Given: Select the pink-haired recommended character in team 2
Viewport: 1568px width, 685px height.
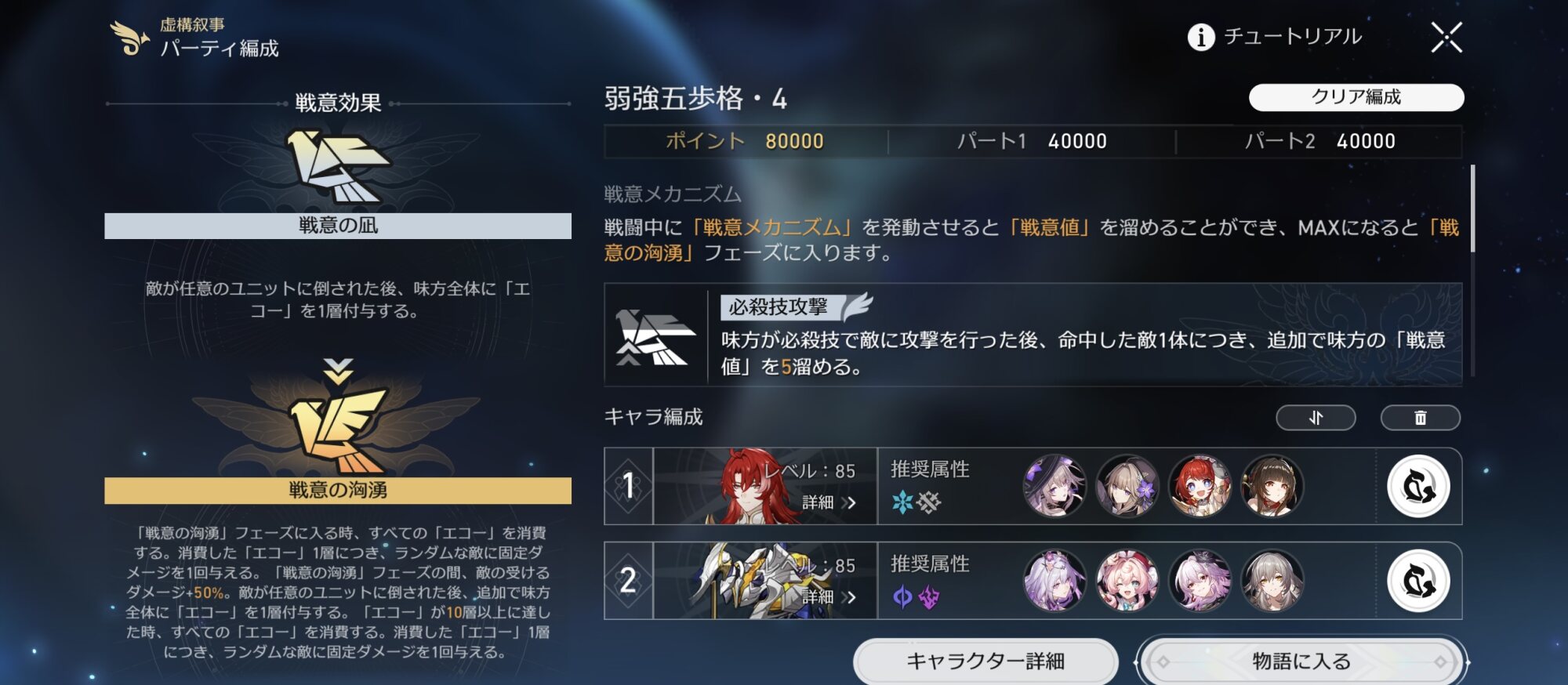Looking at the screenshot, I should click(1127, 581).
